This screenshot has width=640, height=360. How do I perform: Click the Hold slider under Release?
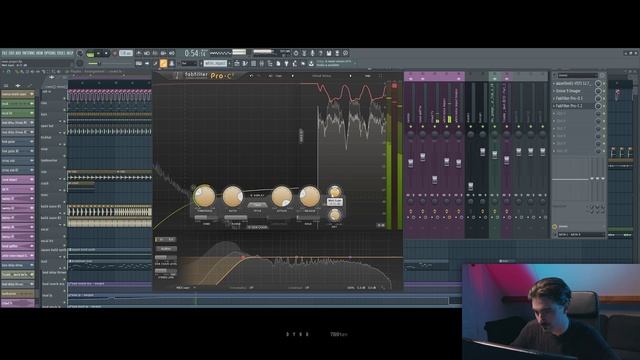click(x=309, y=218)
